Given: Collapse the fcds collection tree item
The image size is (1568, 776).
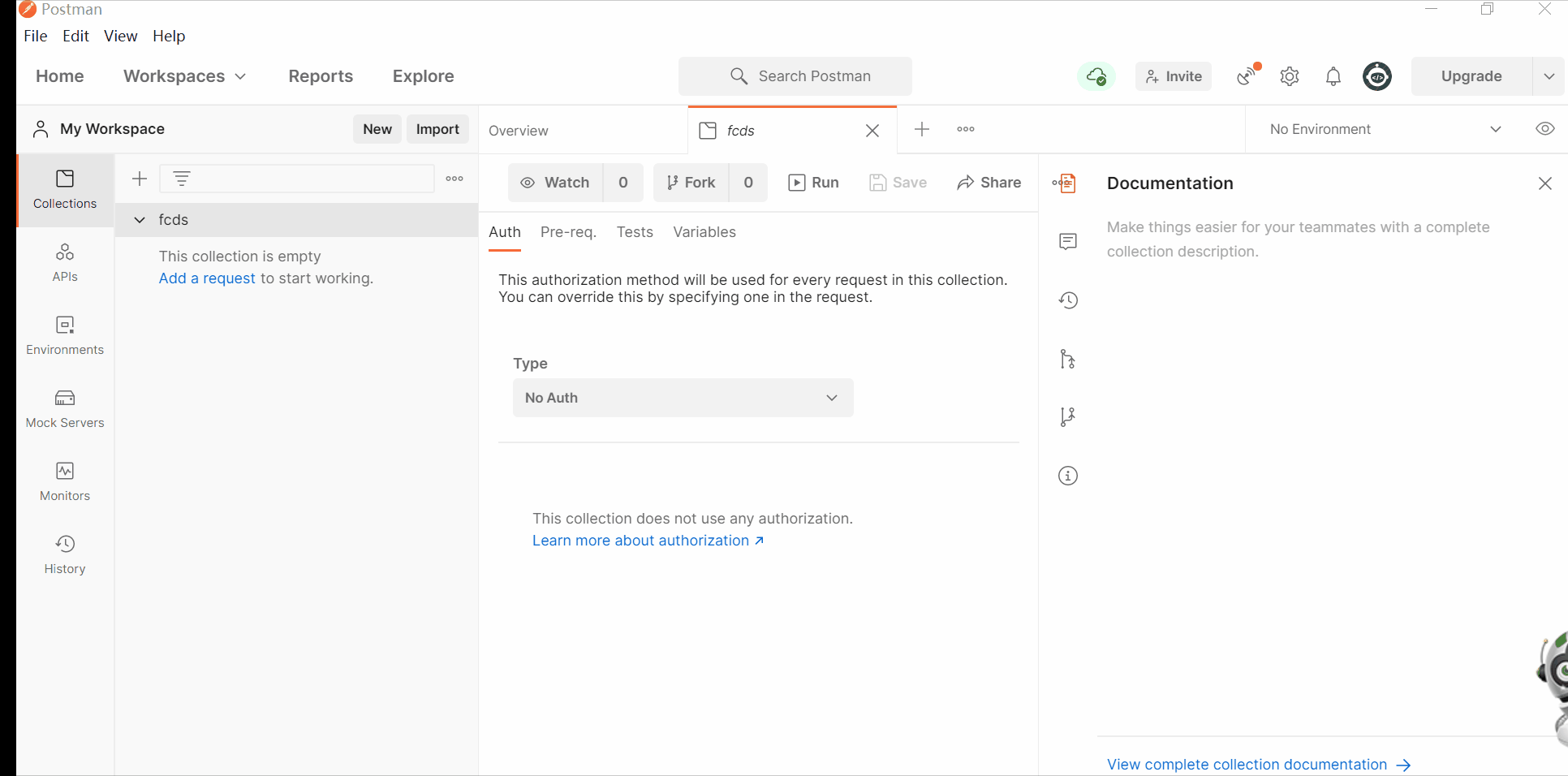Looking at the screenshot, I should click(140, 220).
